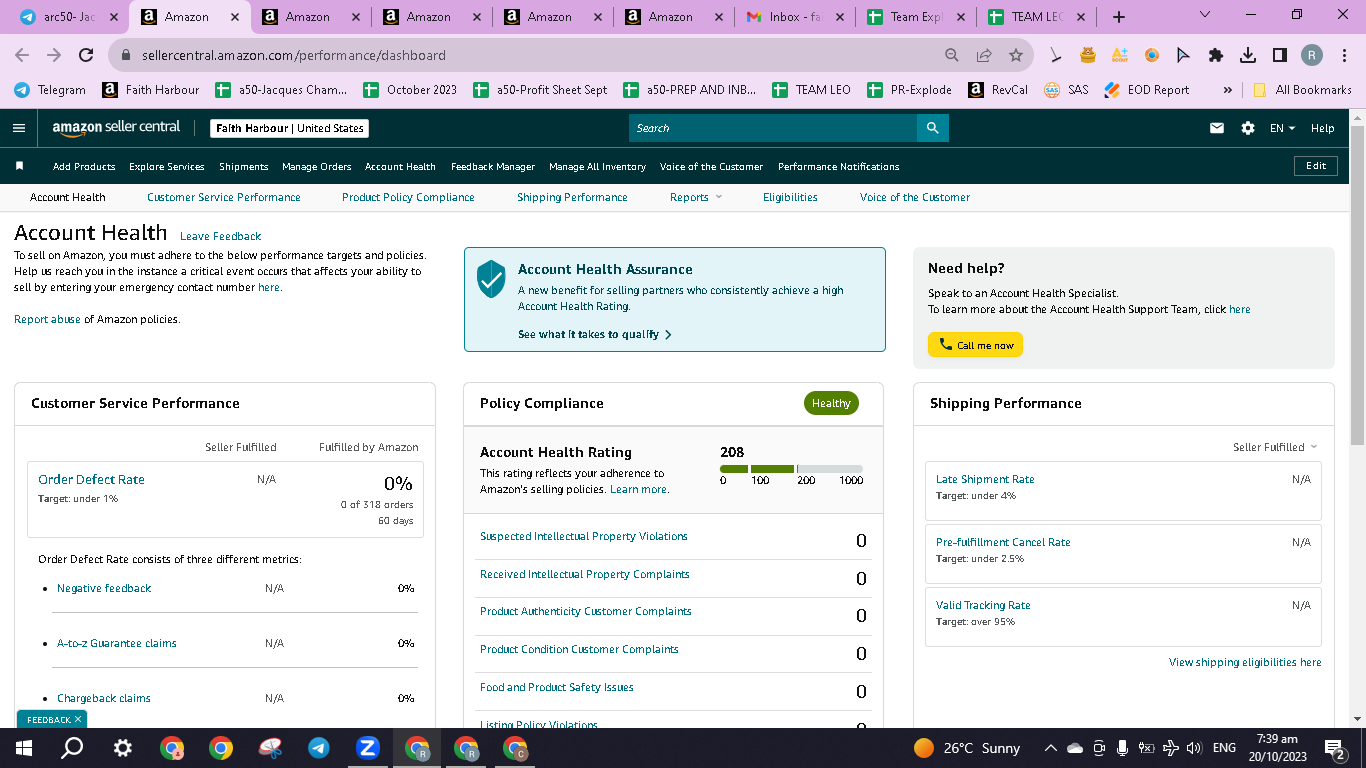This screenshot has width=1366, height=768.
Task: Open the Eligibilities tab
Action: (790, 197)
